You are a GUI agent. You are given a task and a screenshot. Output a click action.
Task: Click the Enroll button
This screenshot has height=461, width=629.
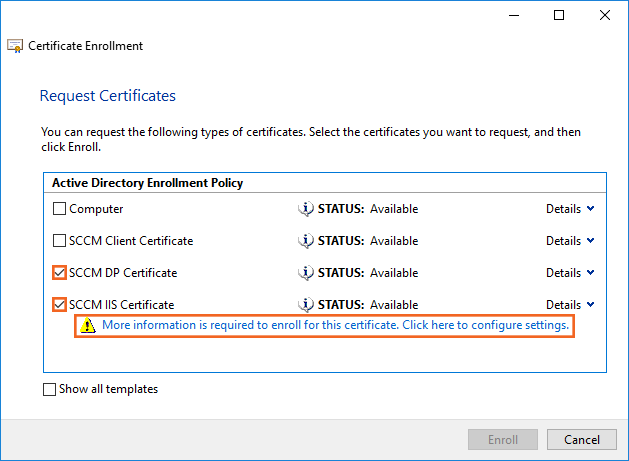coord(503,440)
